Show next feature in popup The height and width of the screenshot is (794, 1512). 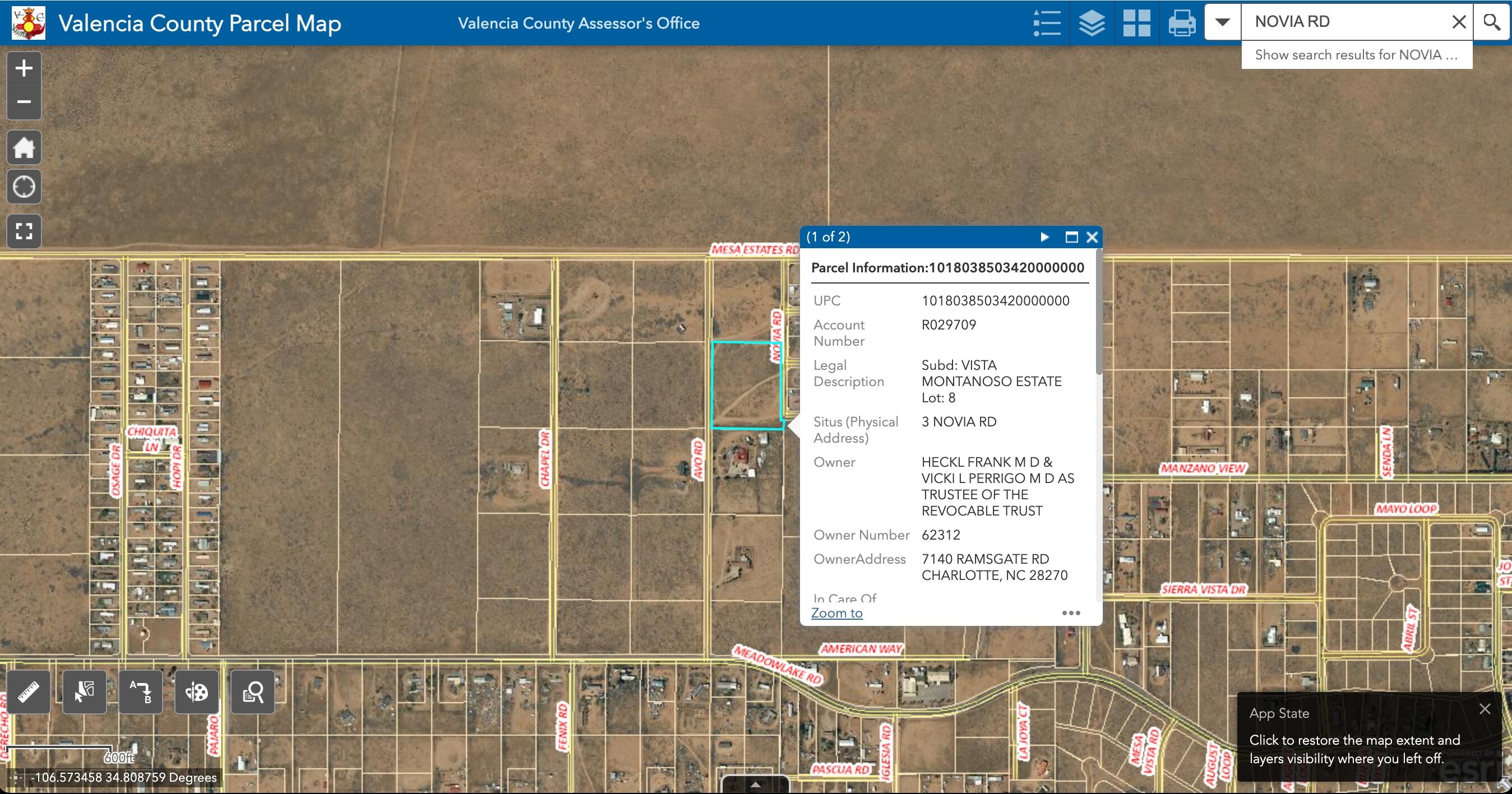pos(1045,237)
